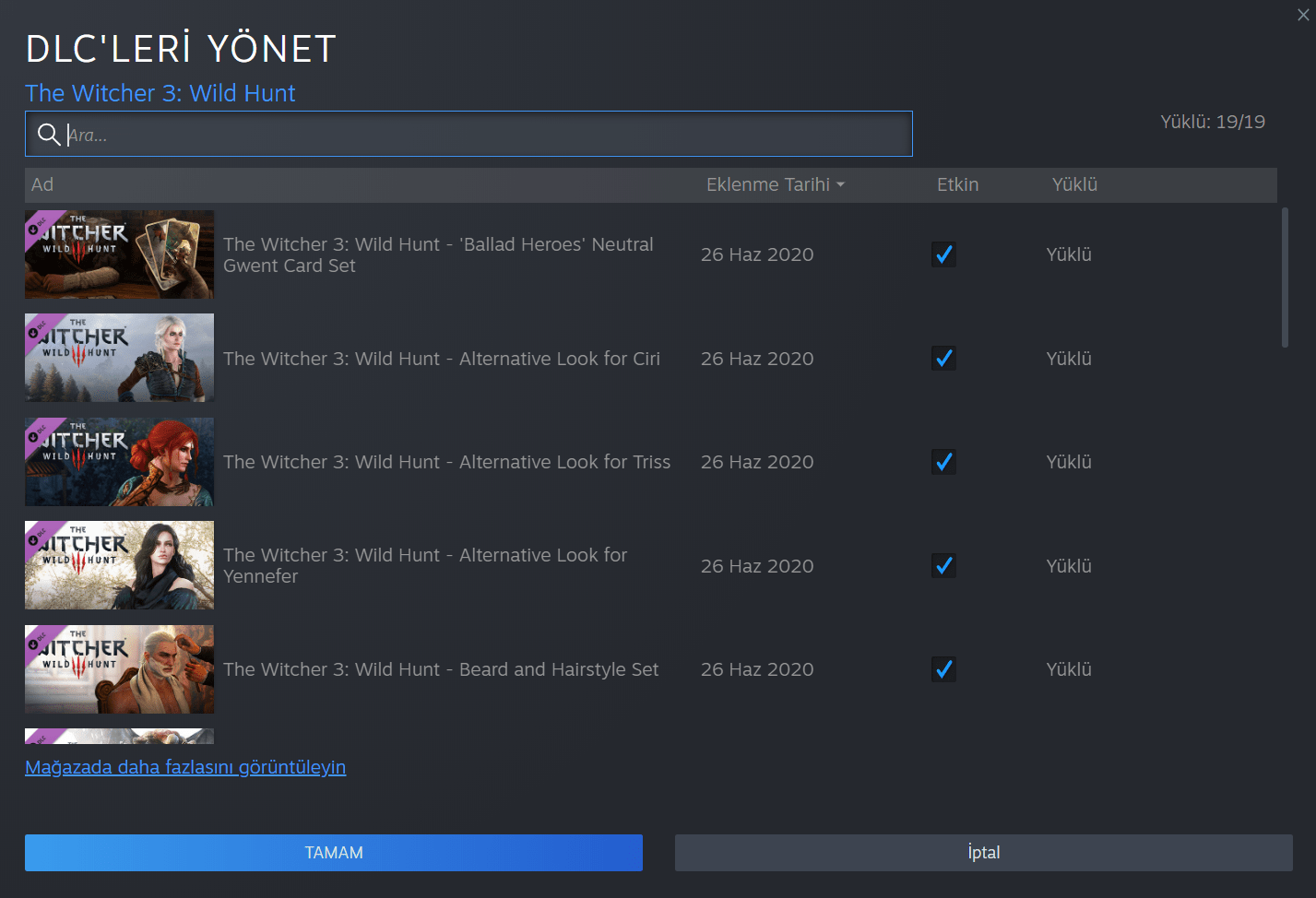Click the Alternative Look for Ciri thumbnail

(x=119, y=358)
